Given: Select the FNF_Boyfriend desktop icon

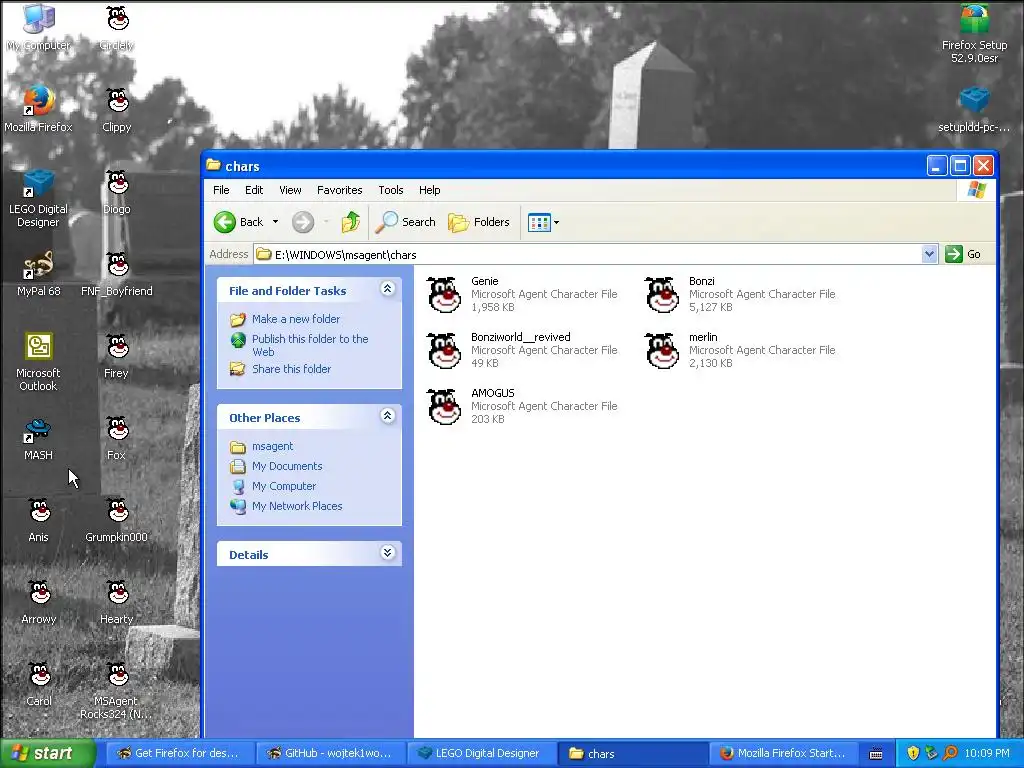Looking at the screenshot, I should (117, 274).
